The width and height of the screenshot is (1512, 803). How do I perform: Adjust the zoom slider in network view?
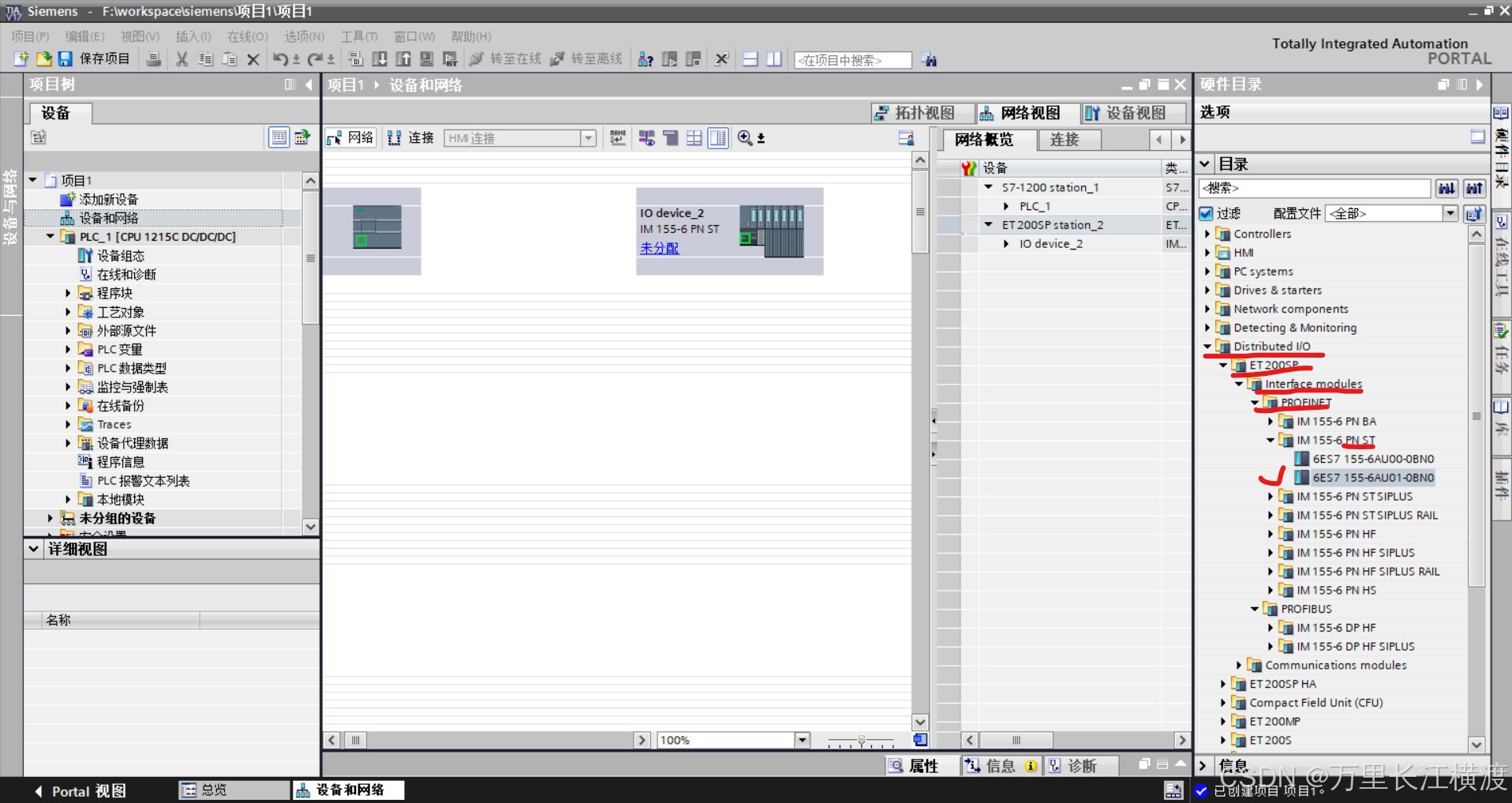click(x=861, y=741)
